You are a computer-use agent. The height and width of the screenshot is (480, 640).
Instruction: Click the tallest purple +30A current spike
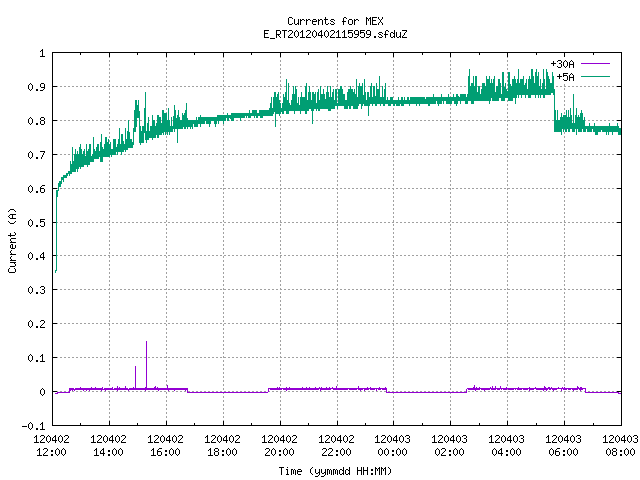tap(147, 364)
